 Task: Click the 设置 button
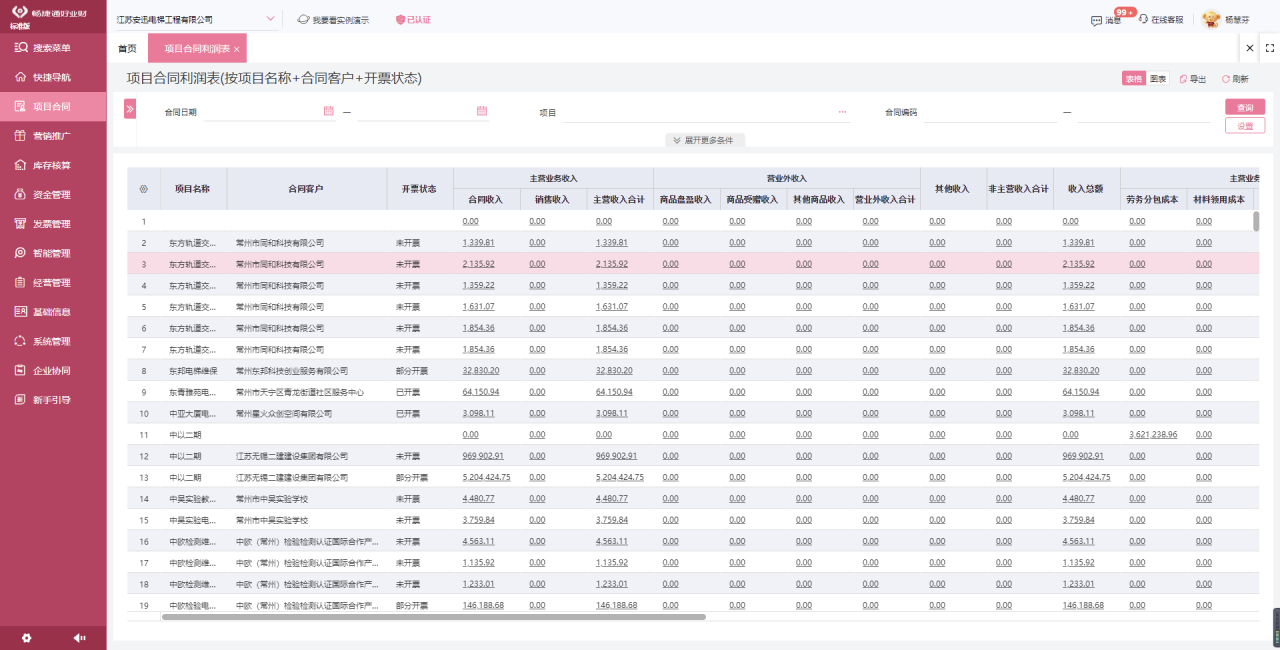tap(1245, 126)
